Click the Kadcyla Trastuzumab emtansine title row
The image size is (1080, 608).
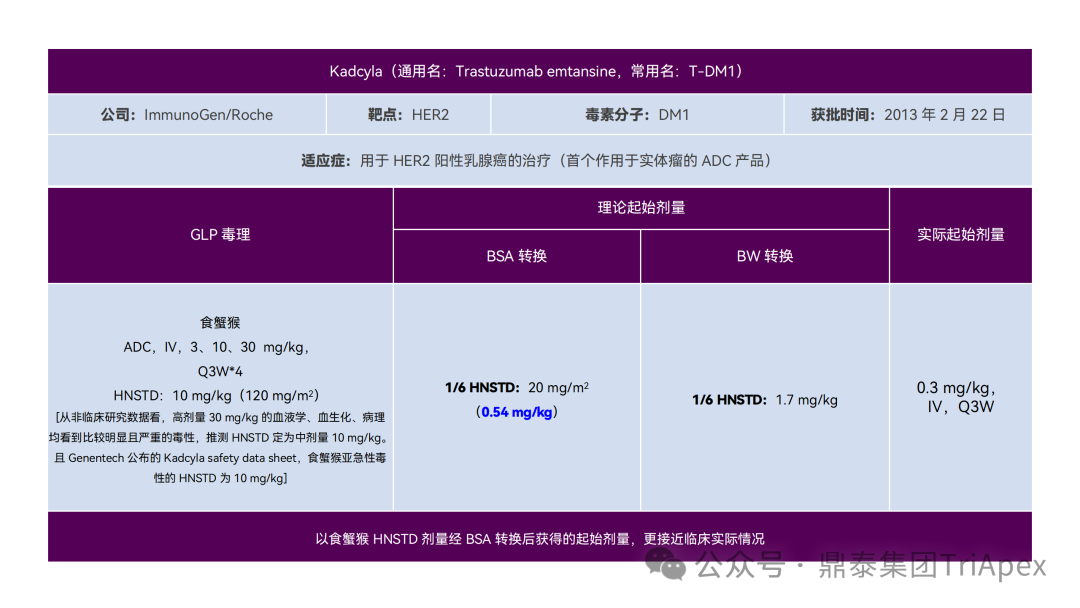click(539, 71)
